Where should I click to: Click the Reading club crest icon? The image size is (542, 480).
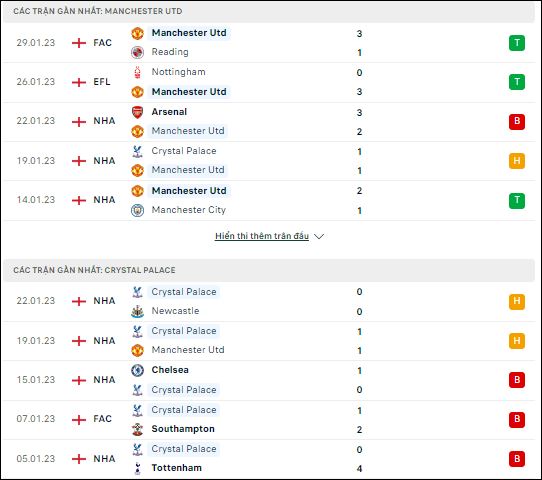pos(137,52)
